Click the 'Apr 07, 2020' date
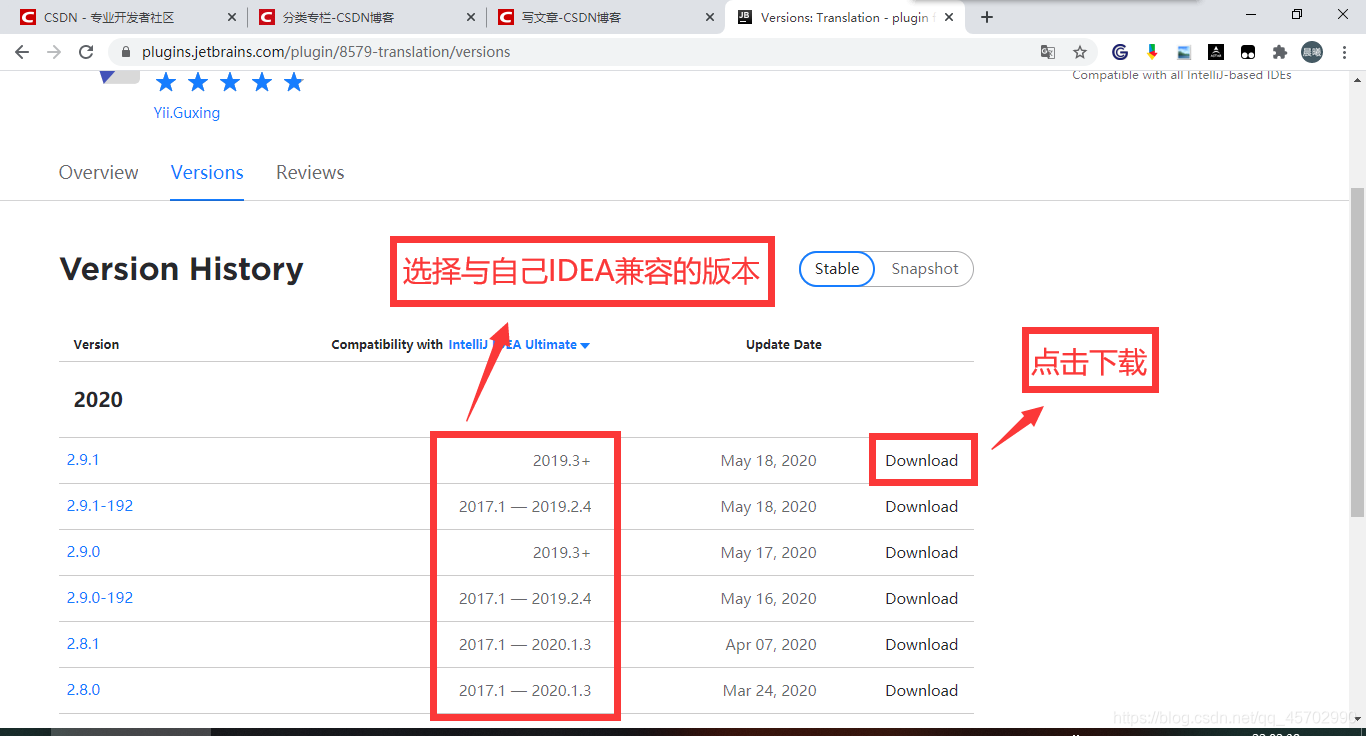This screenshot has height=736, width=1366. (x=771, y=645)
